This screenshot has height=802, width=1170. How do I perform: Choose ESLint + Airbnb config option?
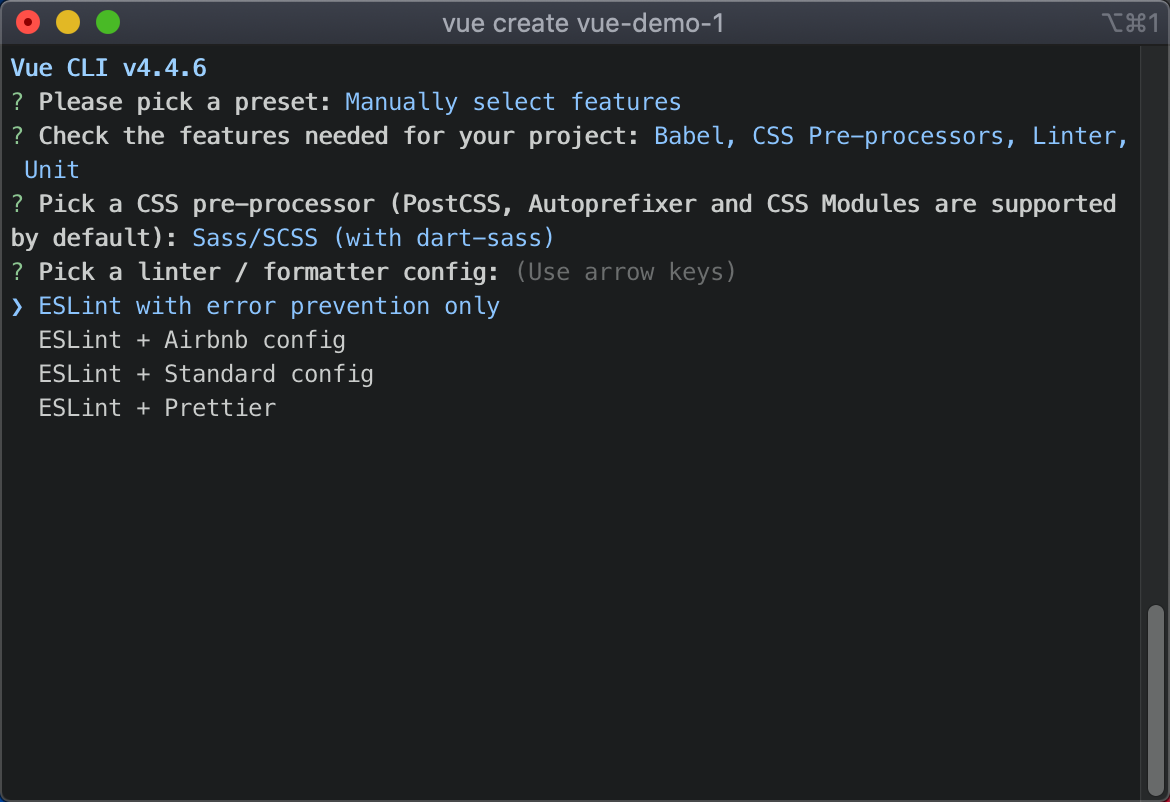tap(192, 340)
